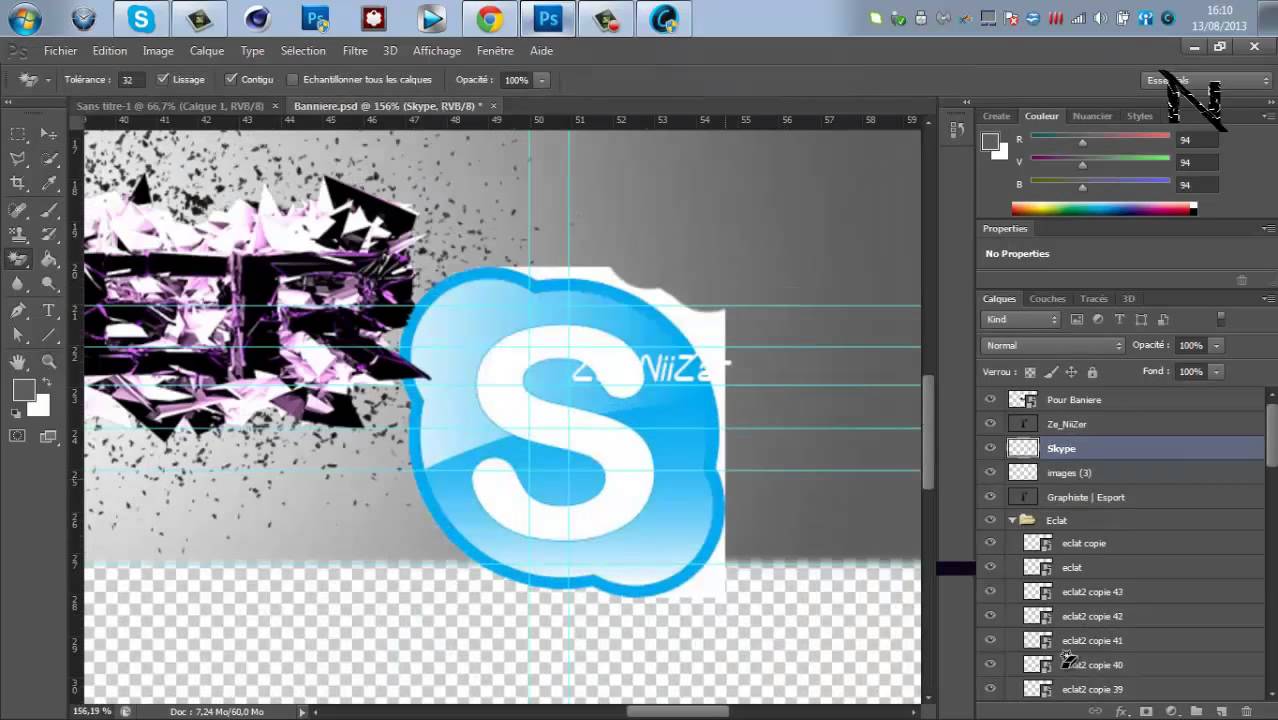Hide the Graphiste | Esport layer
The height and width of the screenshot is (720, 1278).
(x=990, y=497)
